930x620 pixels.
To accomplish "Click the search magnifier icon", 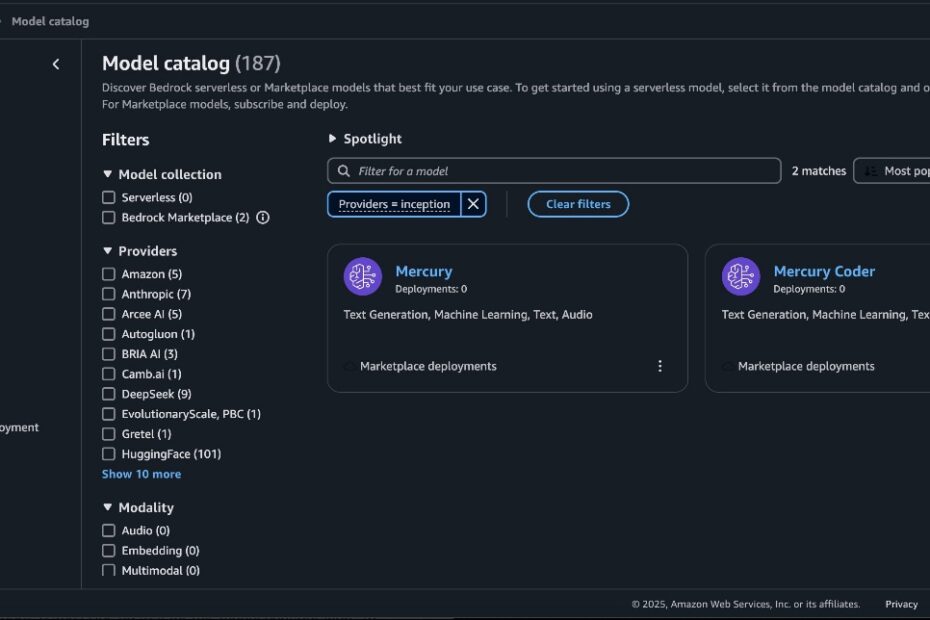I will click(x=343, y=171).
